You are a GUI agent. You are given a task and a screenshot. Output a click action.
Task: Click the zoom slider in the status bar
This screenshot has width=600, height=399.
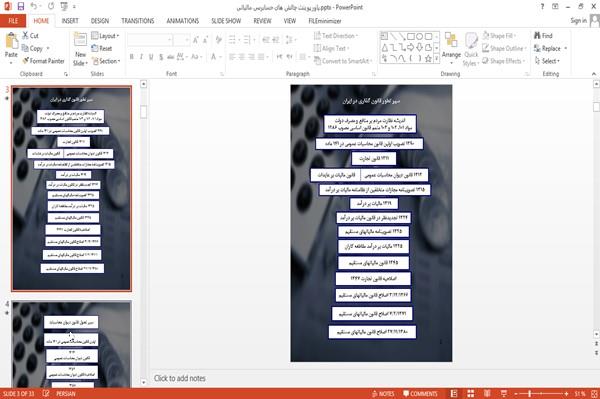point(541,394)
